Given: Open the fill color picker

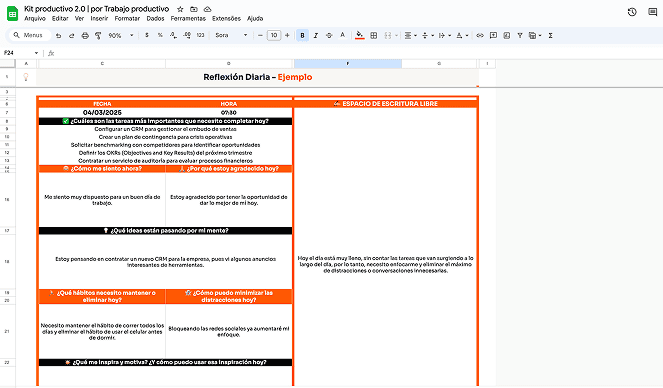Looking at the screenshot, I should (359, 36).
